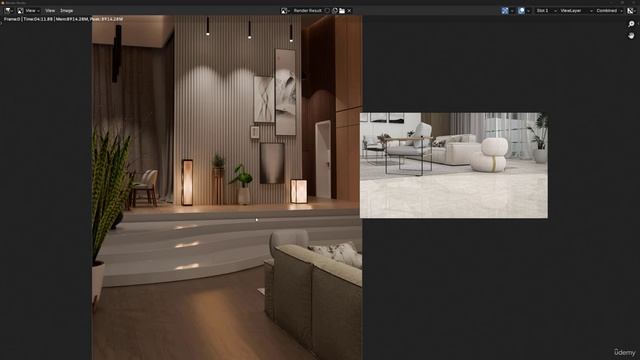The image size is (640, 360).
Task: Click the bright living room reference image
Action: point(454,165)
